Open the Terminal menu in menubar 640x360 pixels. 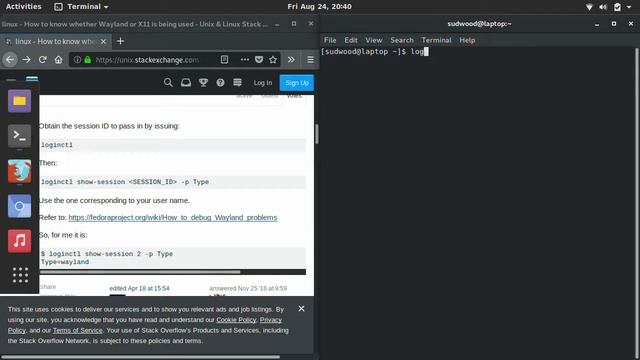coord(436,40)
